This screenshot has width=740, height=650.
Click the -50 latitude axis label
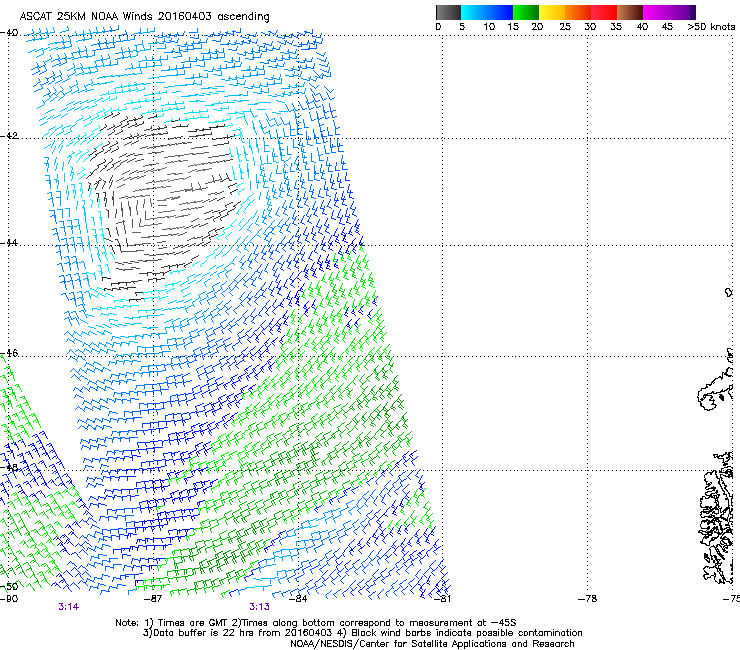pyautogui.click(x=9, y=587)
